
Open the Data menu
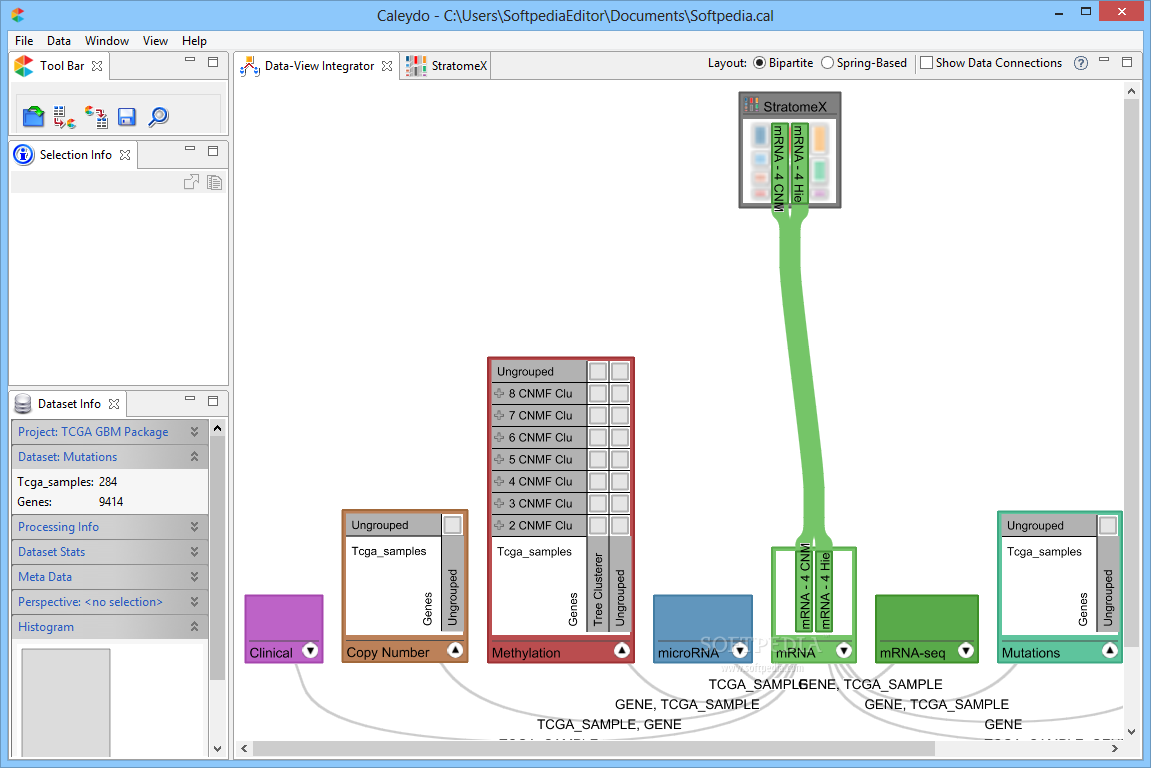(59, 41)
